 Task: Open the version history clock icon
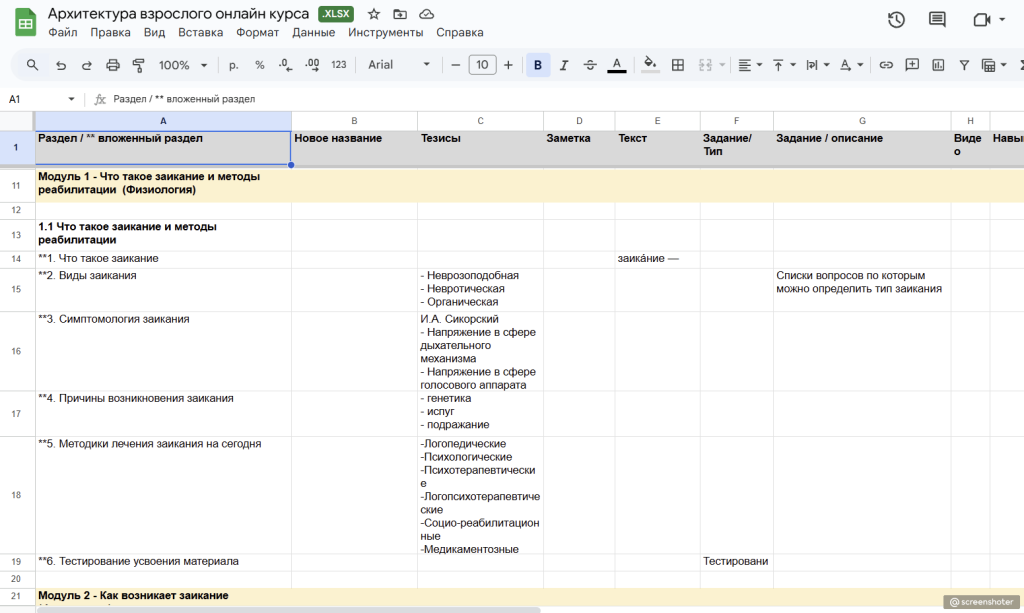click(896, 19)
